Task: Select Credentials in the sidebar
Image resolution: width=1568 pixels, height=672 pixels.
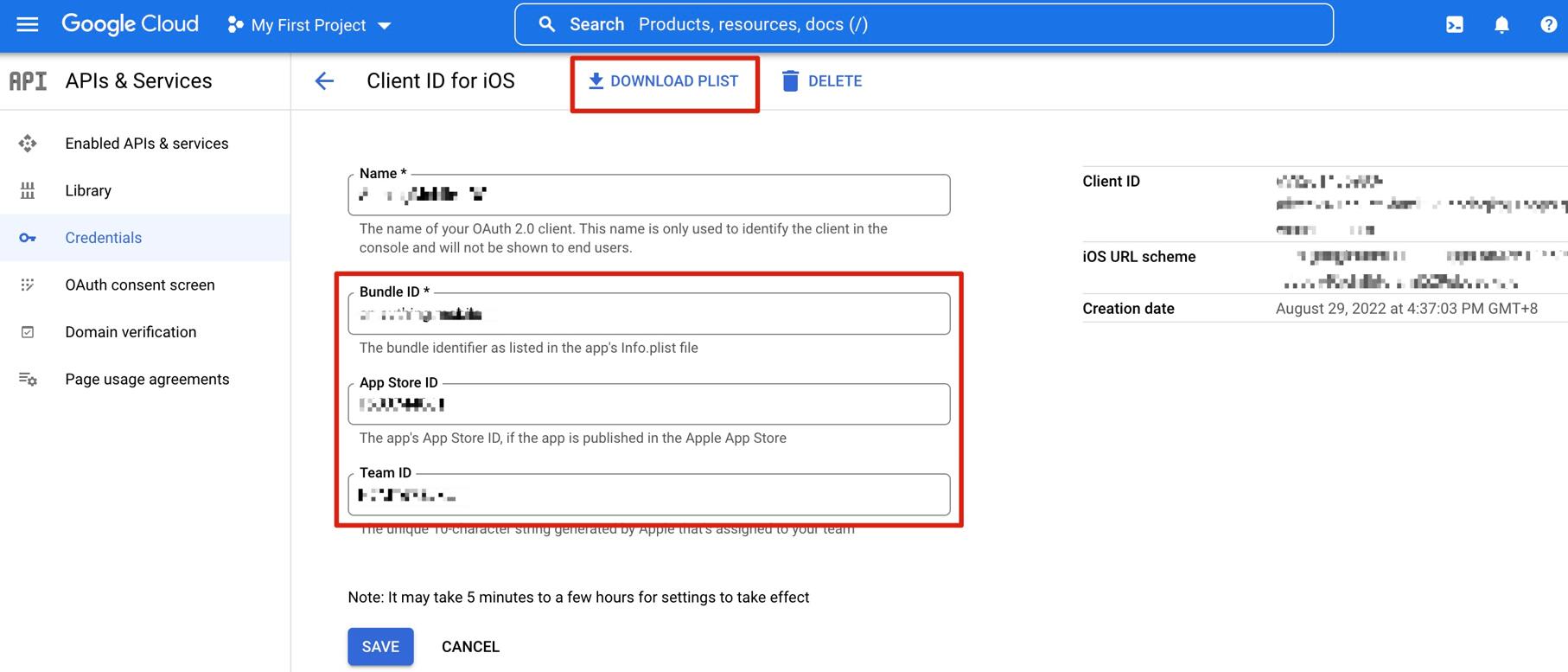Action: coord(103,238)
